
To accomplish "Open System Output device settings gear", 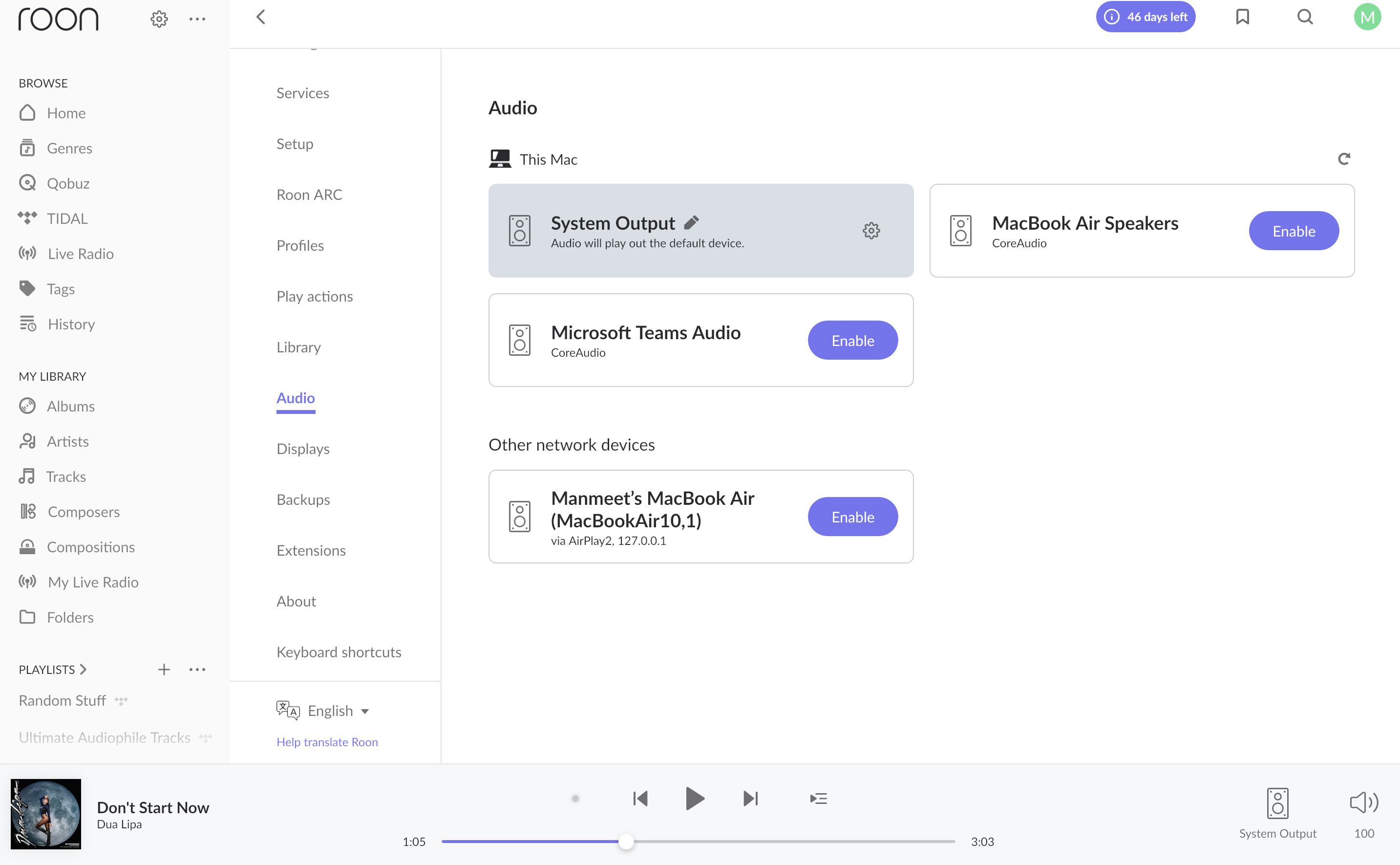I will [x=871, y=231].
